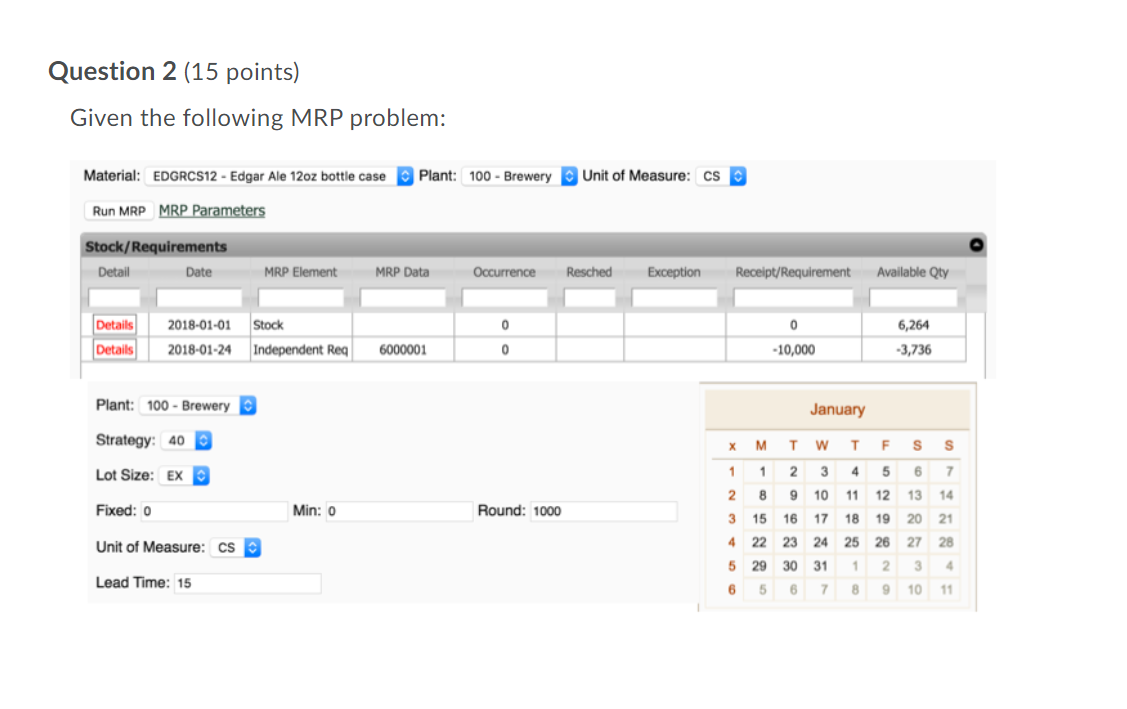Click the top Unit of Measure stepper icon
This screenshot has width=1127, height=709.
tap(737, 175)
